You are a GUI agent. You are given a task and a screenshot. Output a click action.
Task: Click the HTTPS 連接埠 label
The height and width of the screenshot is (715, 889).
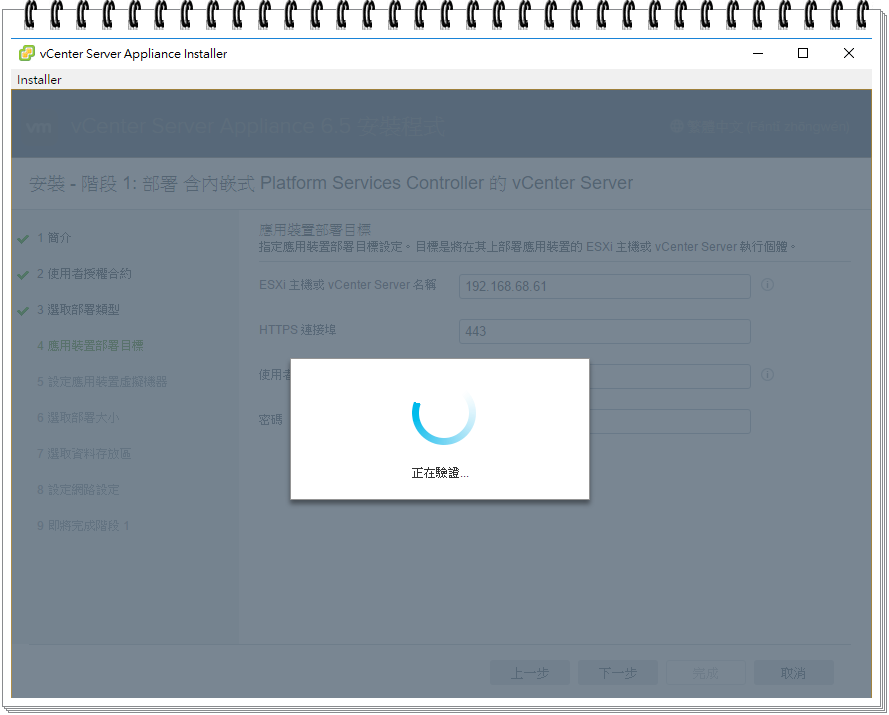pyautogui.click(x=298, y=329)
